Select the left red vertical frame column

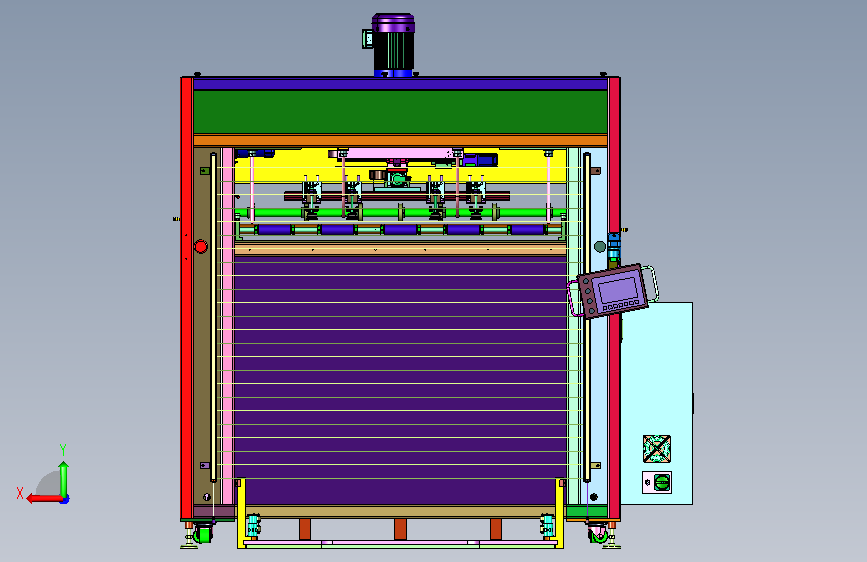click(187, 299)
